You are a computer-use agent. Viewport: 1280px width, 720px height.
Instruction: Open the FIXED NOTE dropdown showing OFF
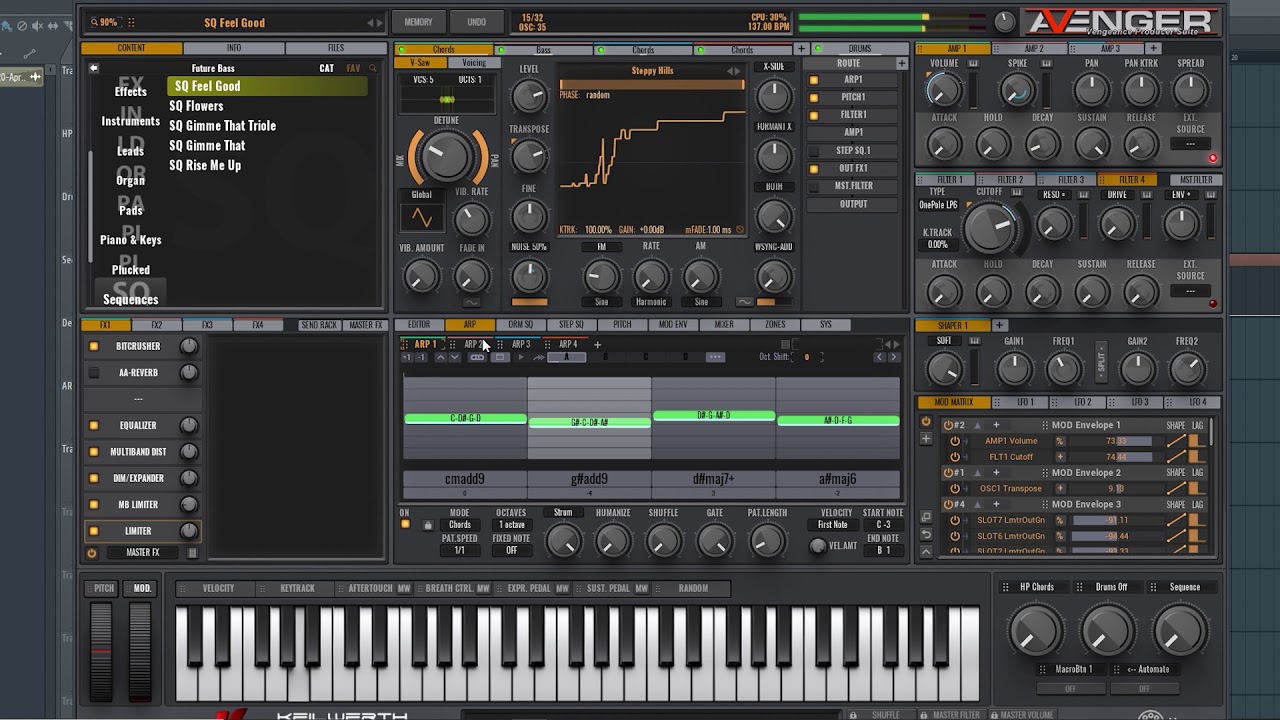[512, 550]
